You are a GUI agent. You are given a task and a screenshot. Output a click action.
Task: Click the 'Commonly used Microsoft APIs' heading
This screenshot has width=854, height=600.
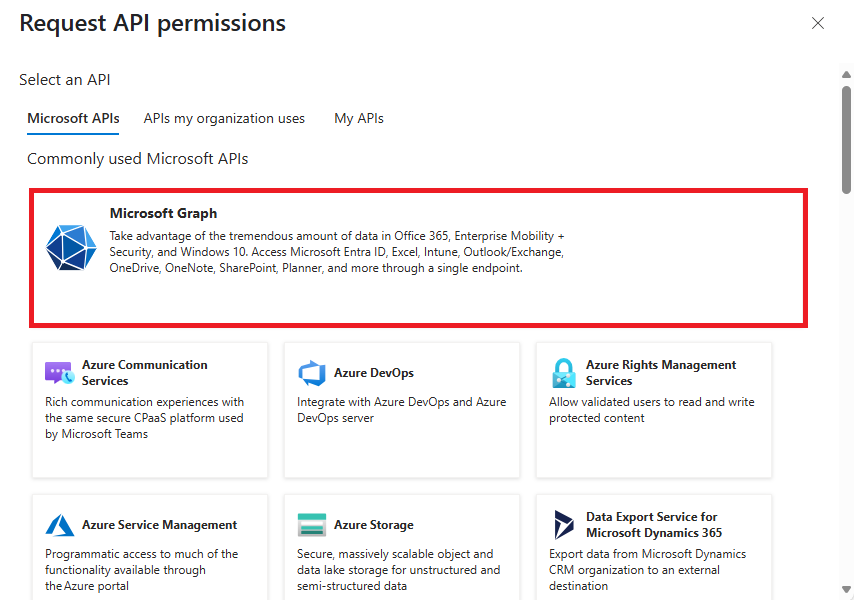(x=138, y=158)
